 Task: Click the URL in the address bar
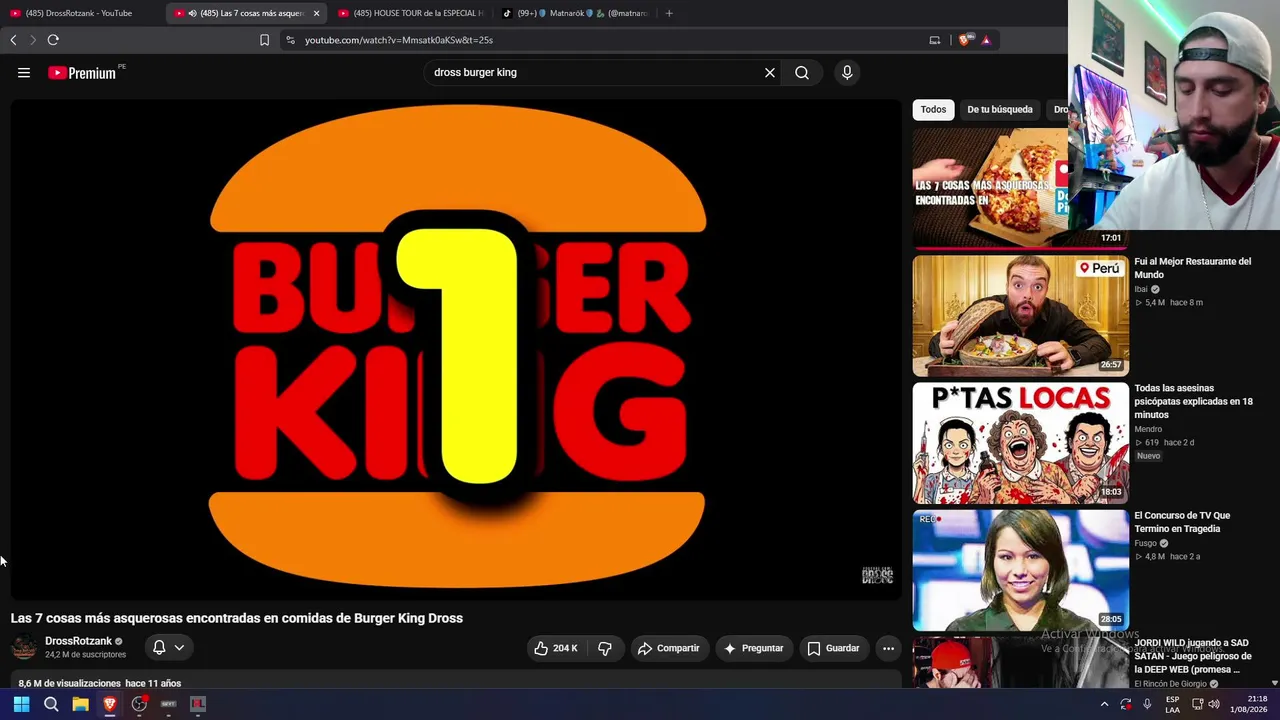point(399,40)
